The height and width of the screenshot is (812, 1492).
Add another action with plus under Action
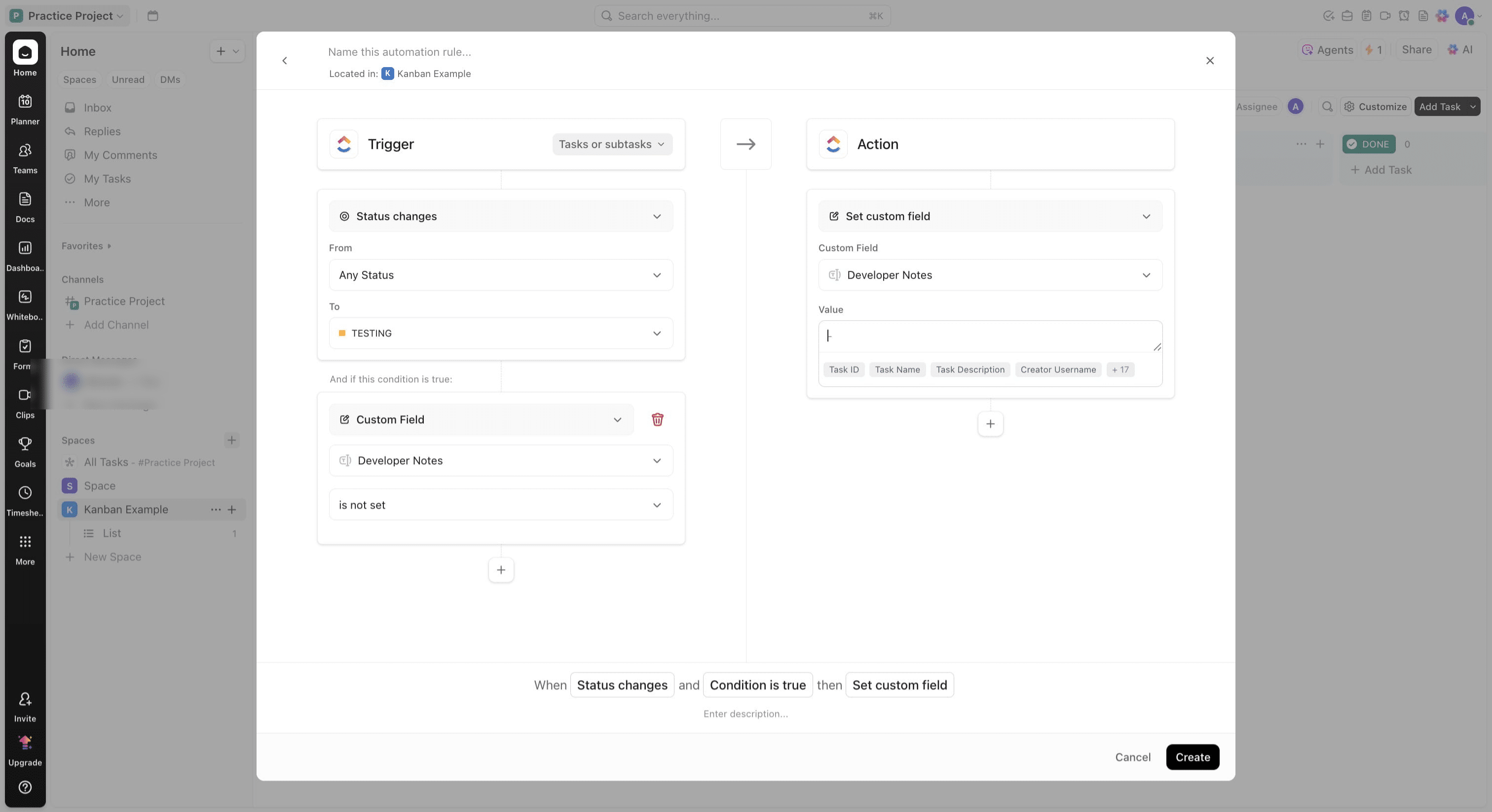click(x=990, y=424)
